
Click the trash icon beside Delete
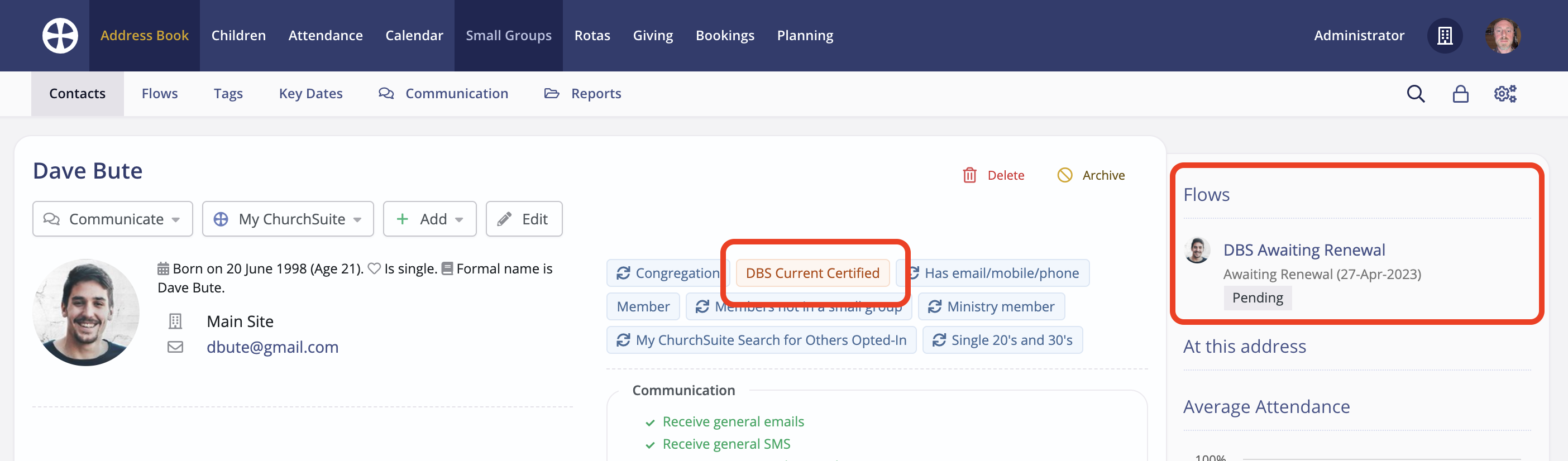(969, 175)
